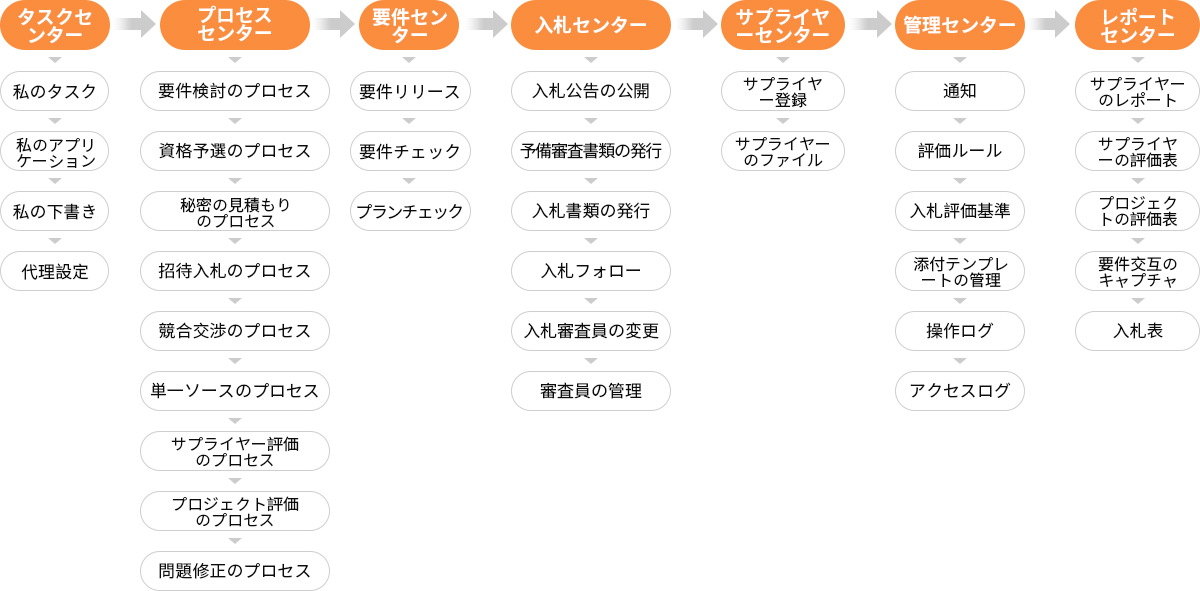Open 私のタスク item
1200x591 pixels.
[x=54, y=91]
